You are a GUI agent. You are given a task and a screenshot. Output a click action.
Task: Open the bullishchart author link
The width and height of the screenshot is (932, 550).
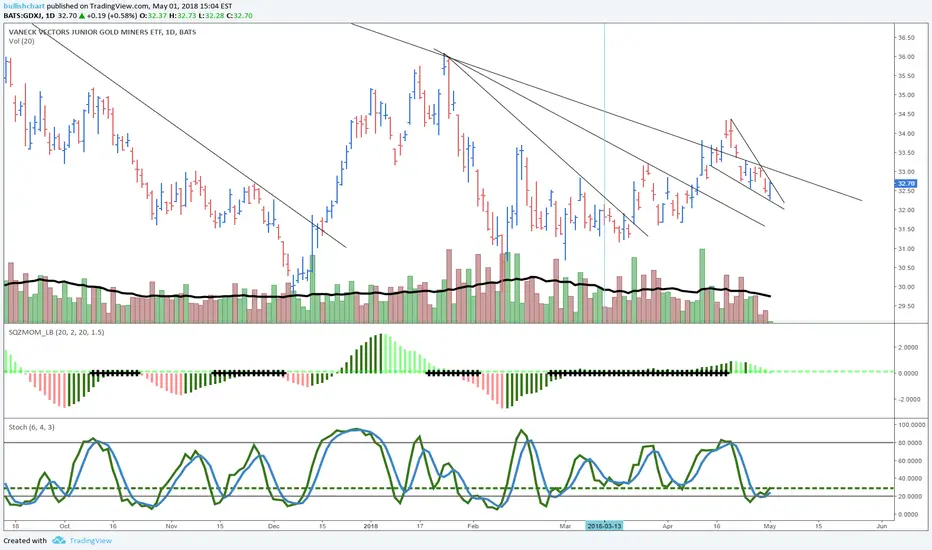[24, 6]
